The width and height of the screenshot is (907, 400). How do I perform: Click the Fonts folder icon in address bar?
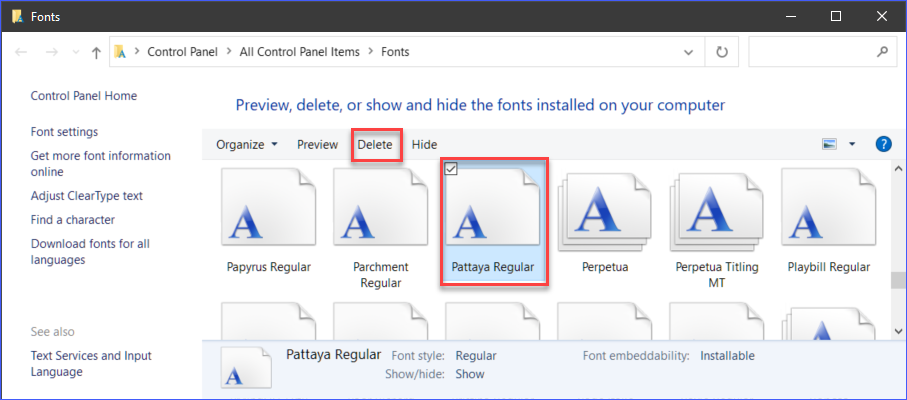(x=120, y=51)
